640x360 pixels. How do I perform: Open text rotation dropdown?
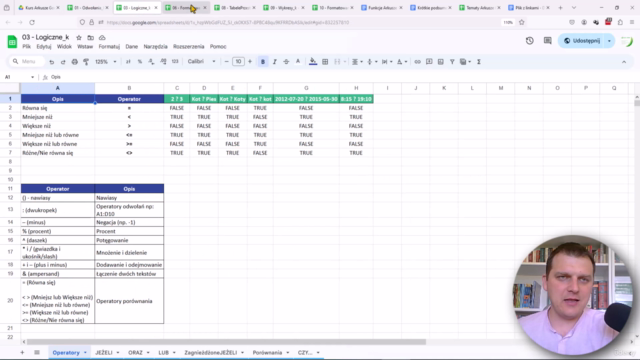click(x=402, y=62)
